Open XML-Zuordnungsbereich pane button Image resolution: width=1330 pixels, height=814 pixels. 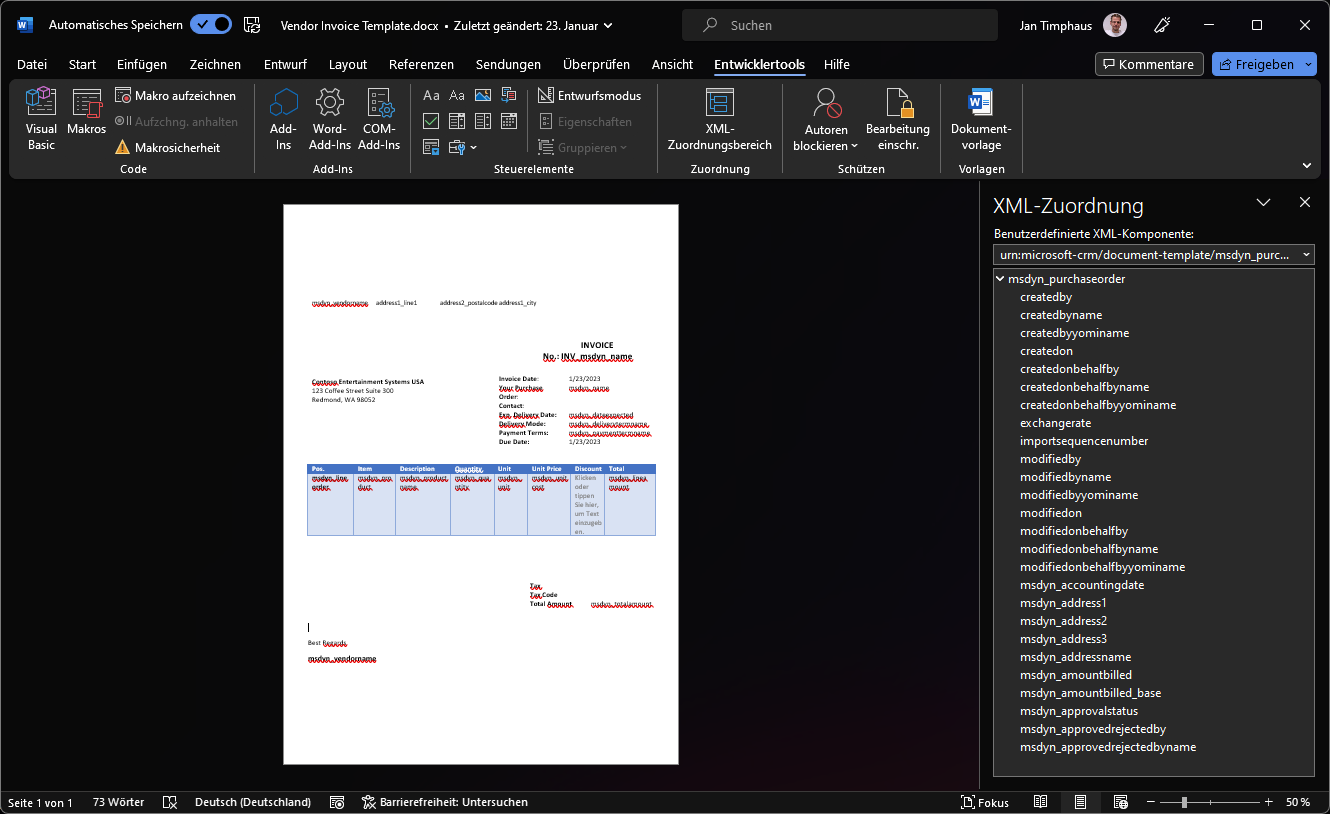(x=719, y=119)
